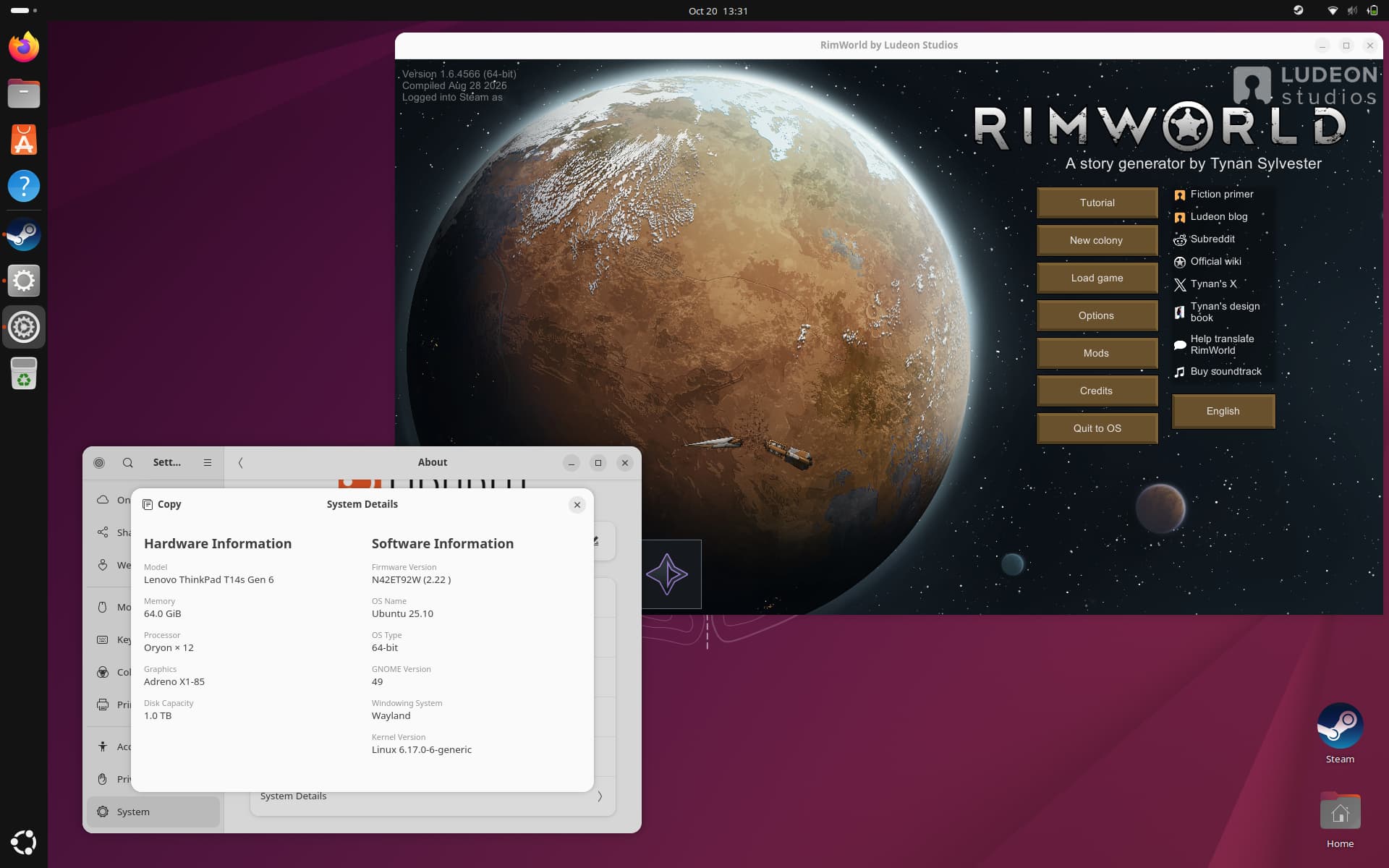Click the Printers icon in Settings sidebar

[101, 705]
